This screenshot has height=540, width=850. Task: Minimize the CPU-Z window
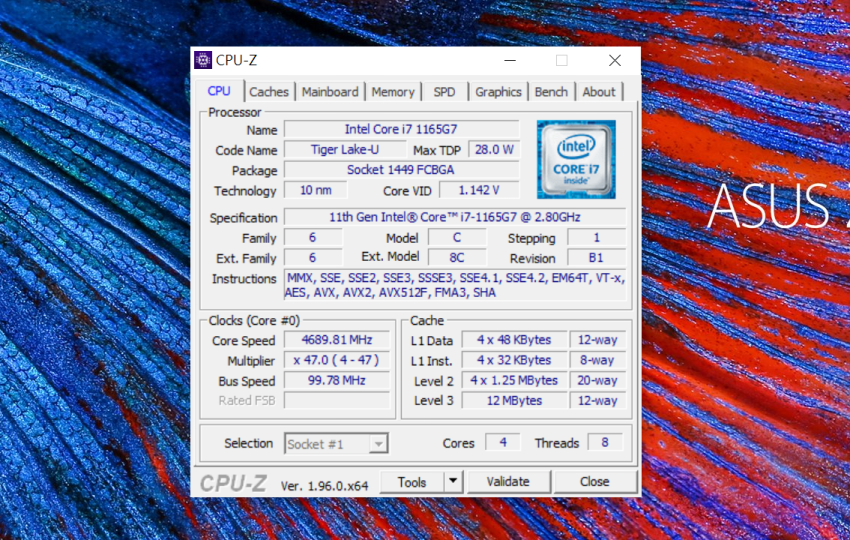[510, 60]
